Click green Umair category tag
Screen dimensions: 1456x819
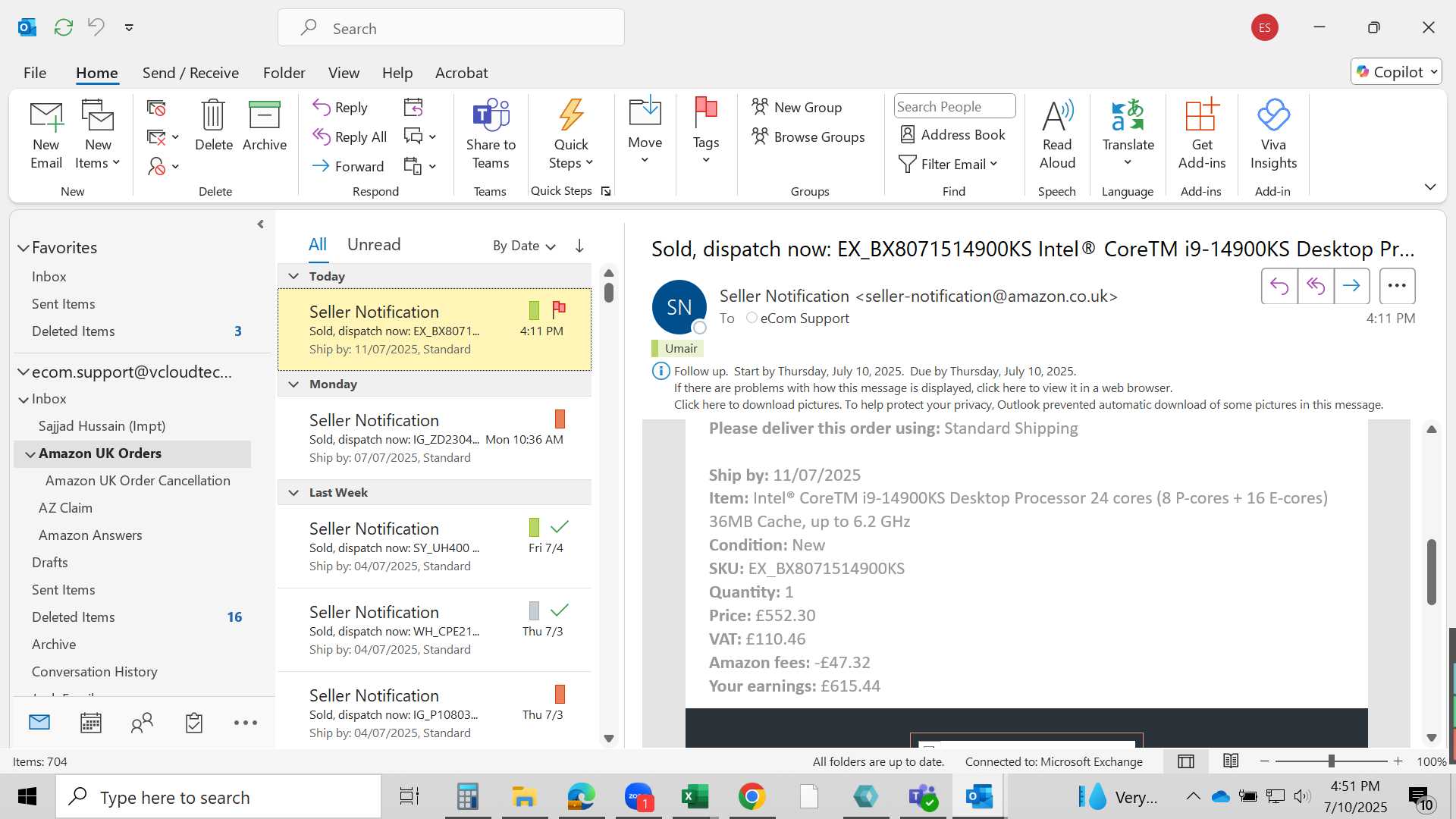tap(676, 348)
